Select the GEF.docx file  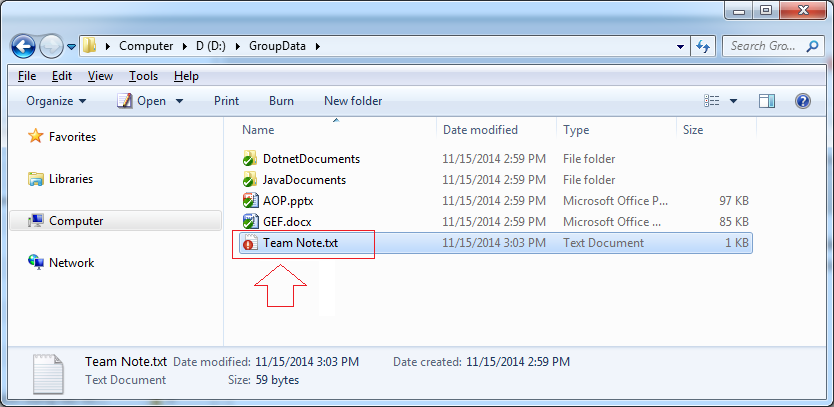coord(281,221)
